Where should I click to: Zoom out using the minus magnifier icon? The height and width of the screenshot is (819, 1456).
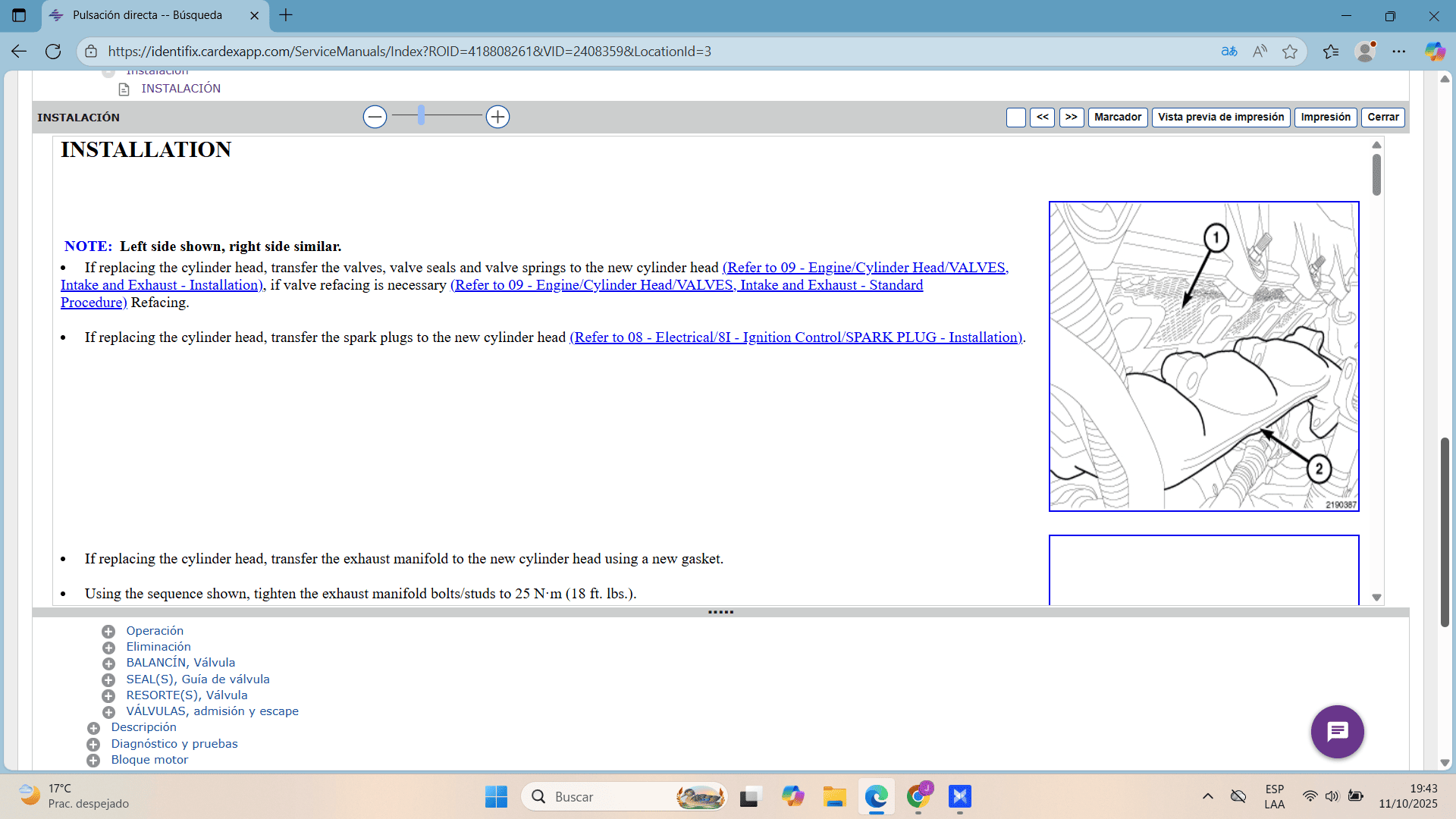375,117
